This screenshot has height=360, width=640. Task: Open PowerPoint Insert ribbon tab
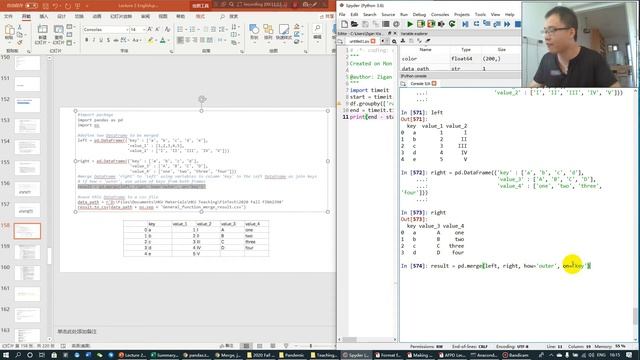pyautogui.click(x=44, y=16)
